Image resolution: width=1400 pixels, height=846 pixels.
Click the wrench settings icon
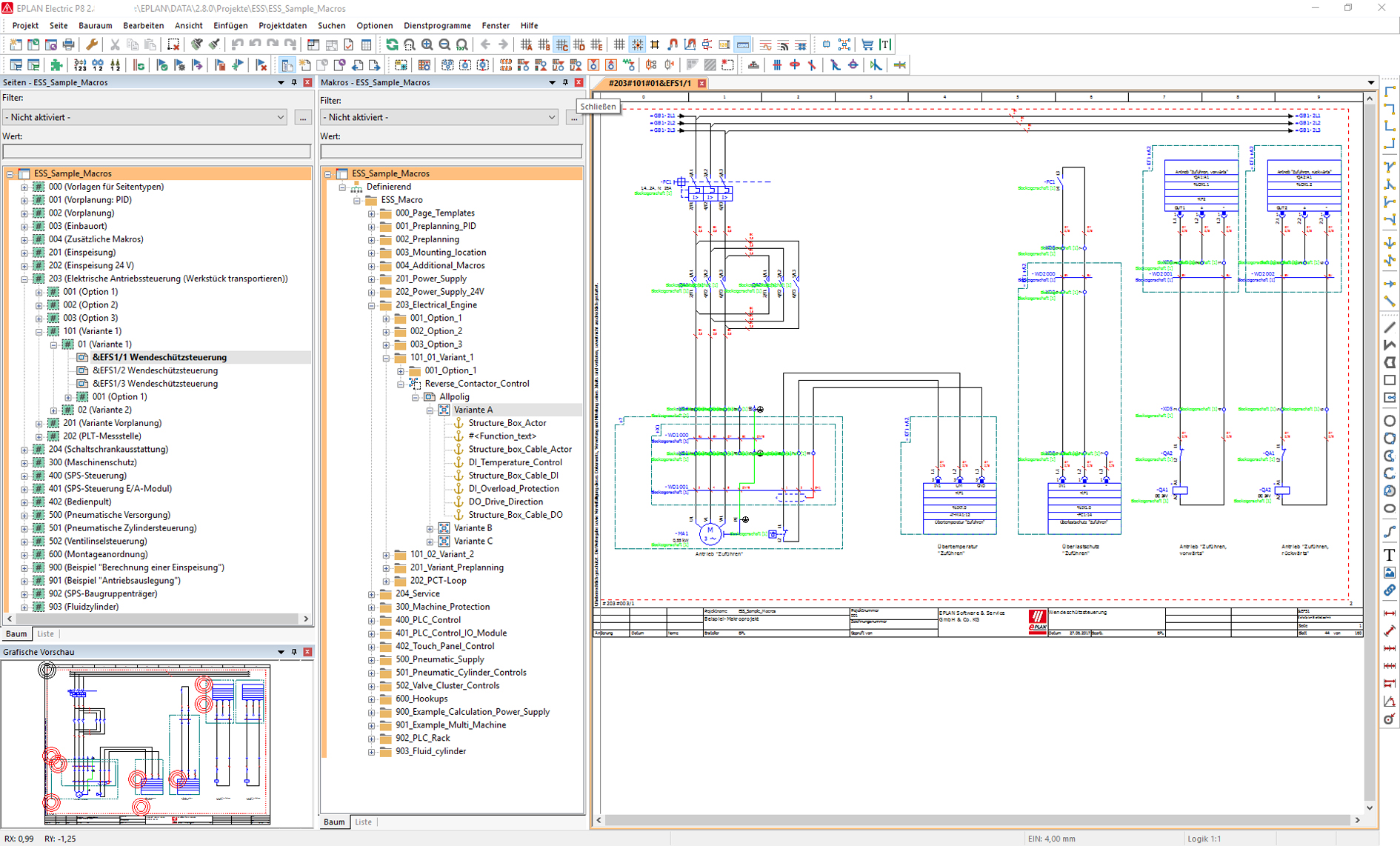click(x=92, y=45)
